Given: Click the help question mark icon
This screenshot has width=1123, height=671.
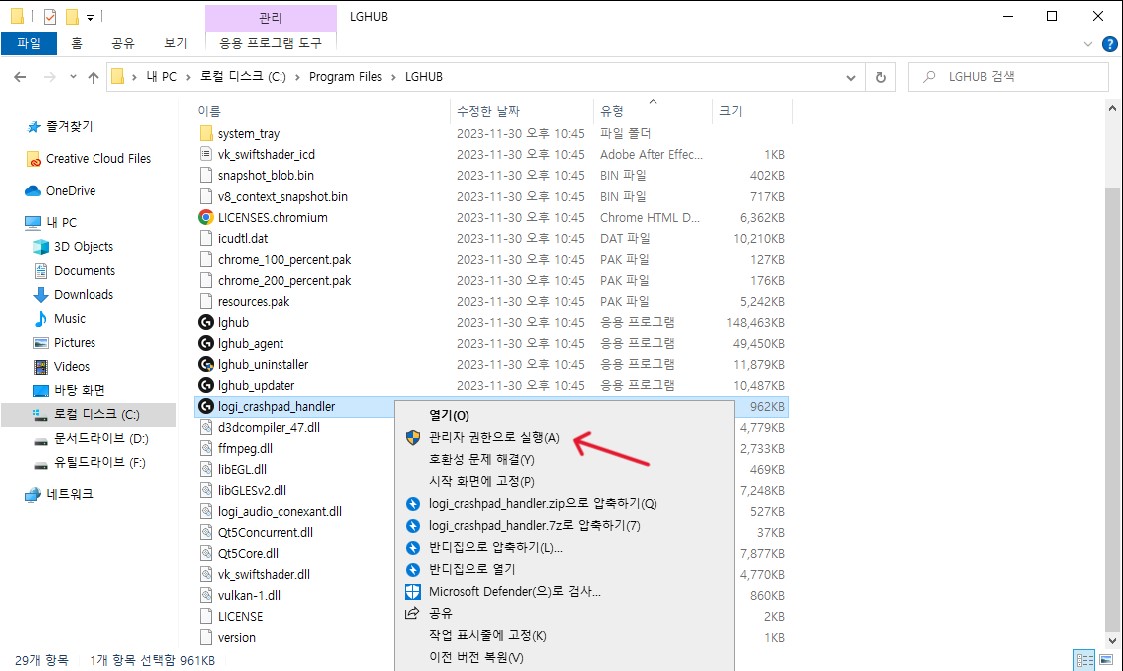Looking at the screenshot, I should point(1109,44).
